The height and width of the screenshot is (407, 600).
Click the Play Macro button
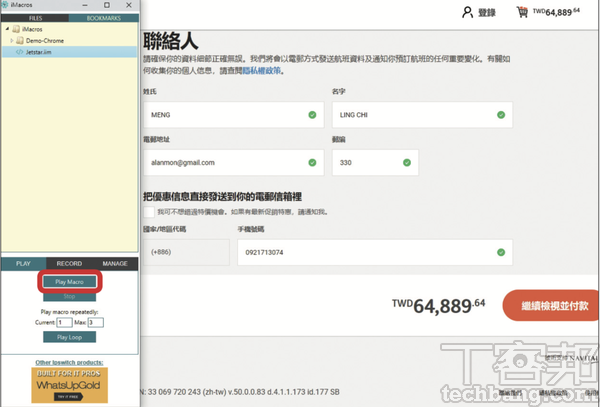69,282
